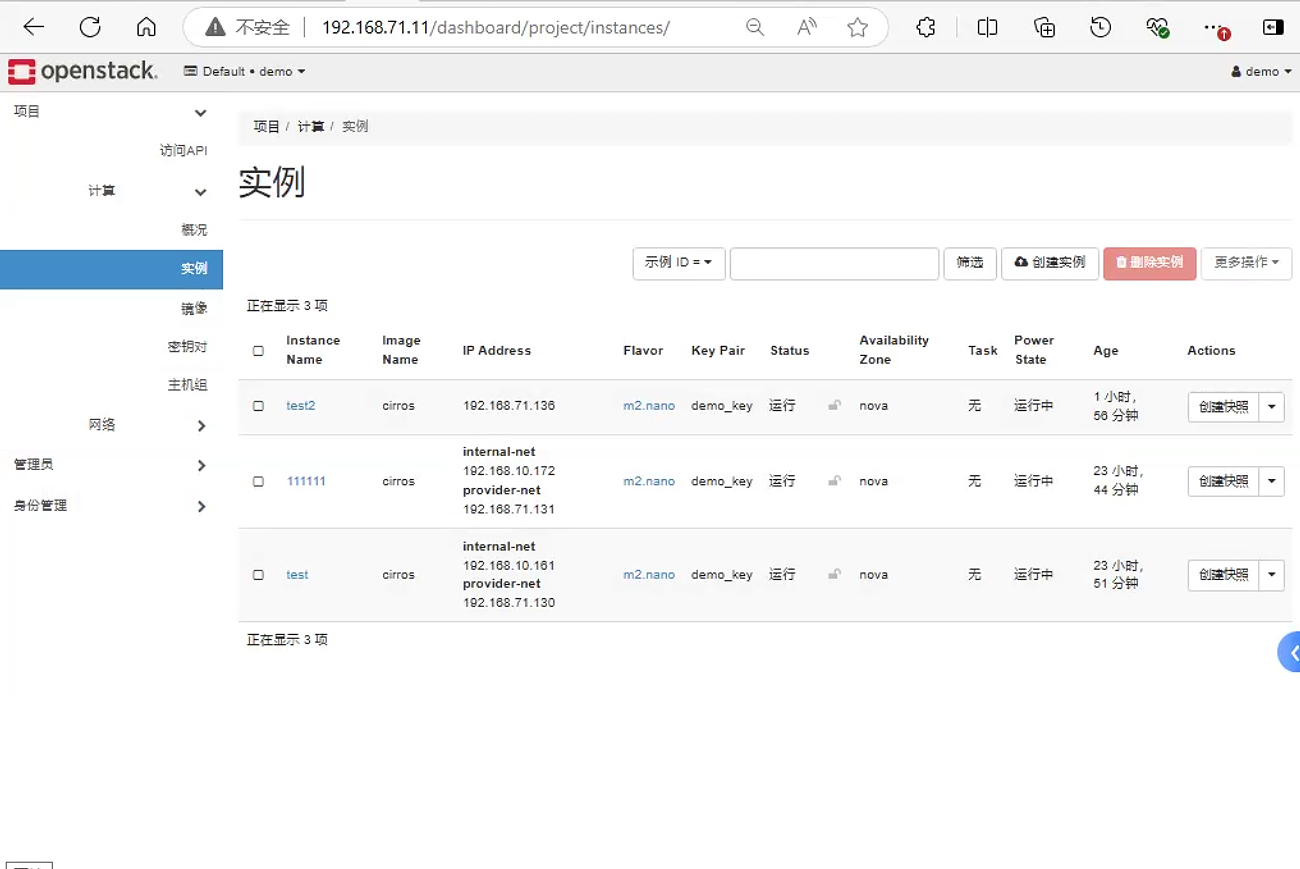Open the browser sidebar toggle icon
Viewport: 1300px width, 869px height.
[1272, 28]
